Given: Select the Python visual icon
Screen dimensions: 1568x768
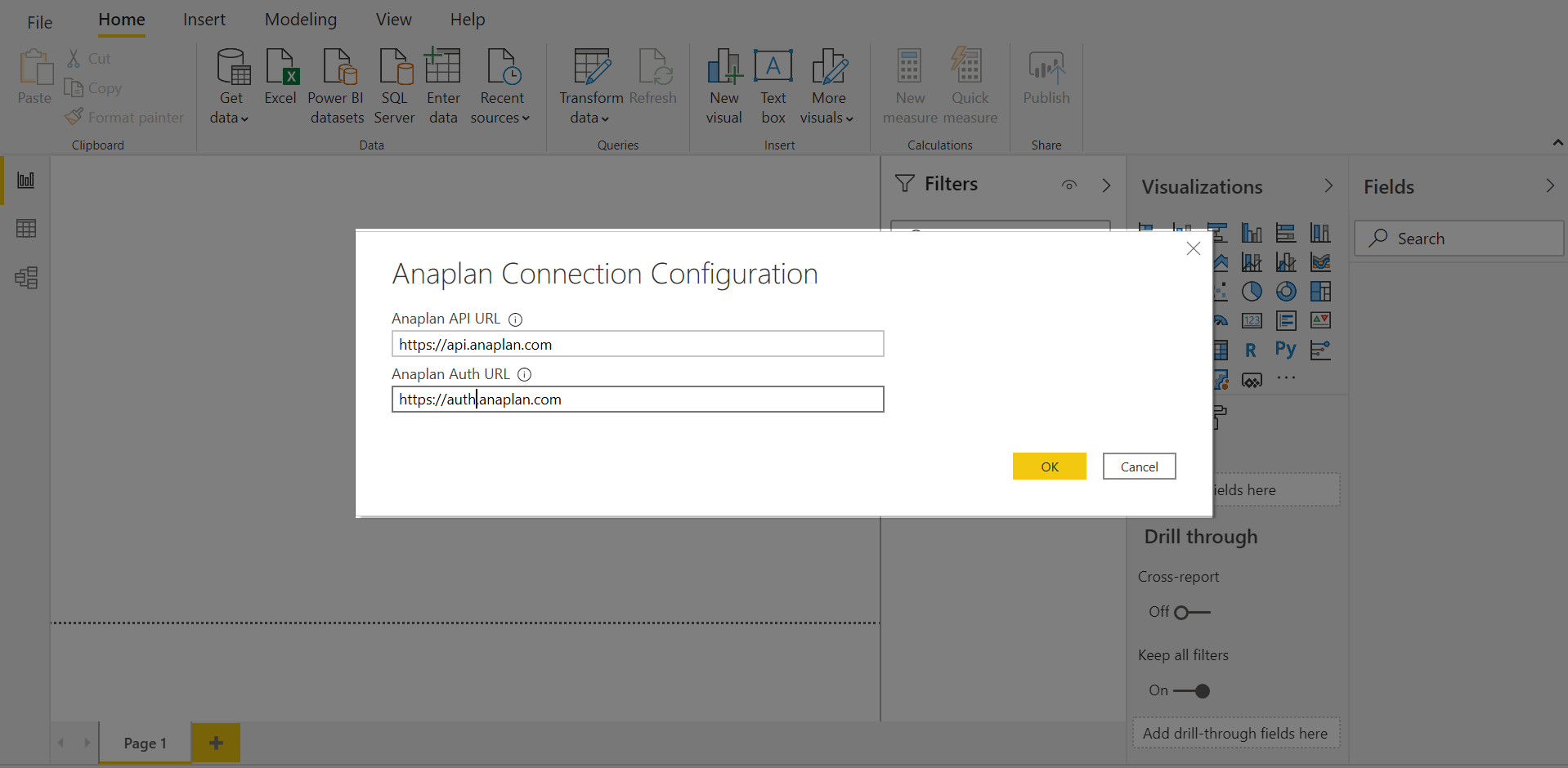Looking at the screenshot, I should (x=1285, y=350).
